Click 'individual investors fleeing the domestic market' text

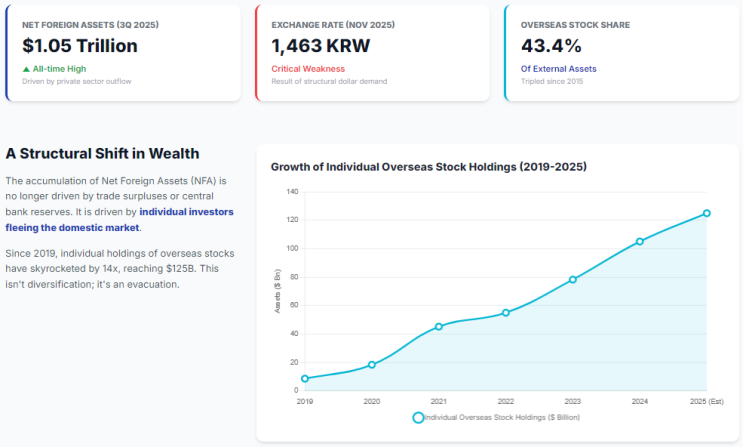click(x=119, y=219)
